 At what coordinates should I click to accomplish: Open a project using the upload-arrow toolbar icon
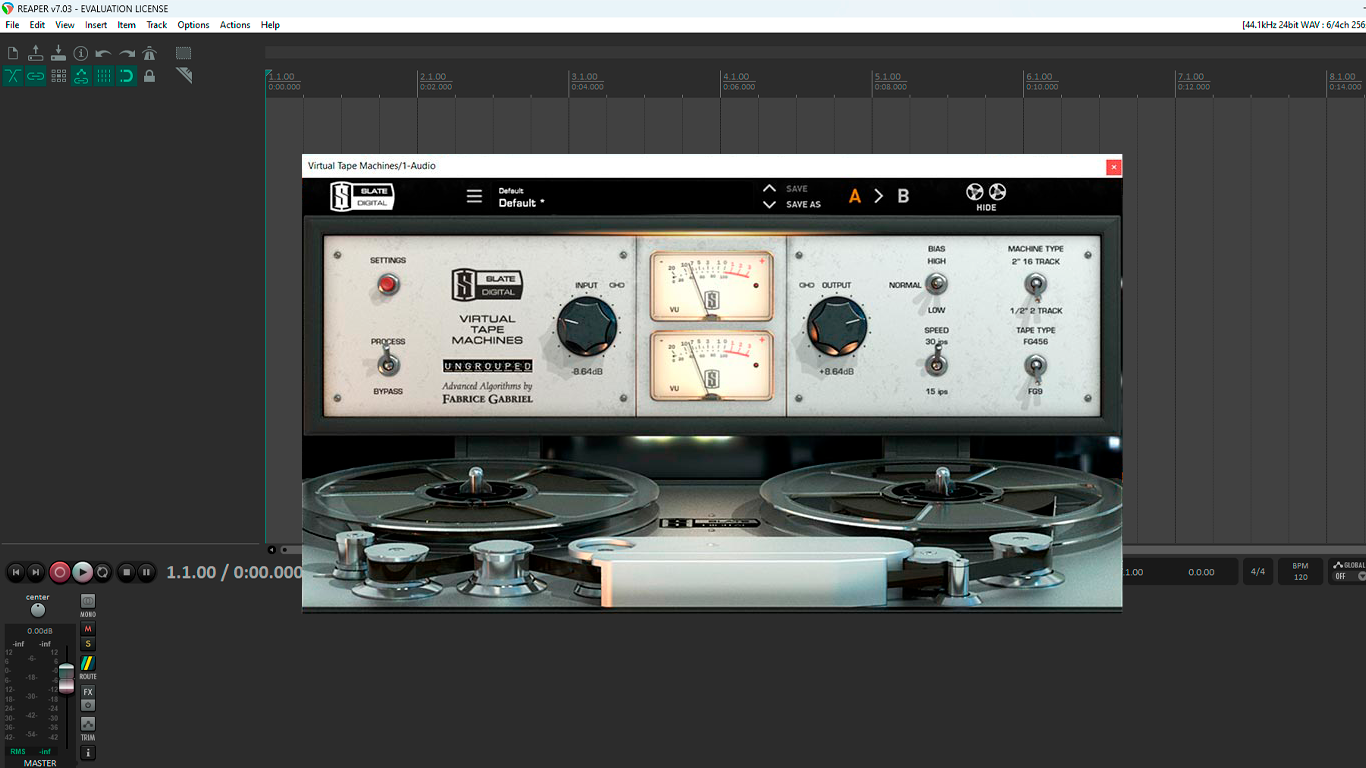(36, 53)
